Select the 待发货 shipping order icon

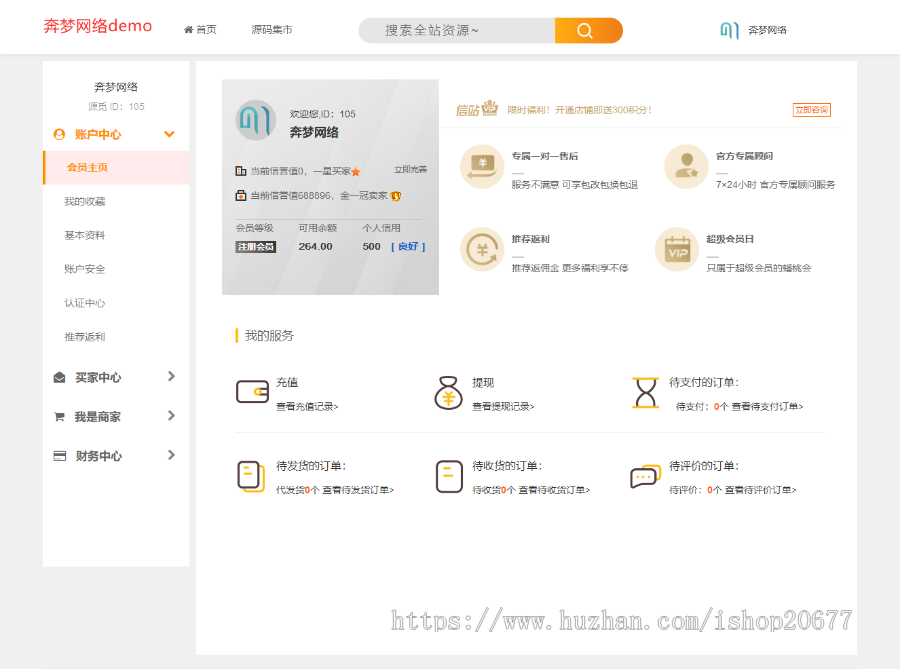pos(251,475)
